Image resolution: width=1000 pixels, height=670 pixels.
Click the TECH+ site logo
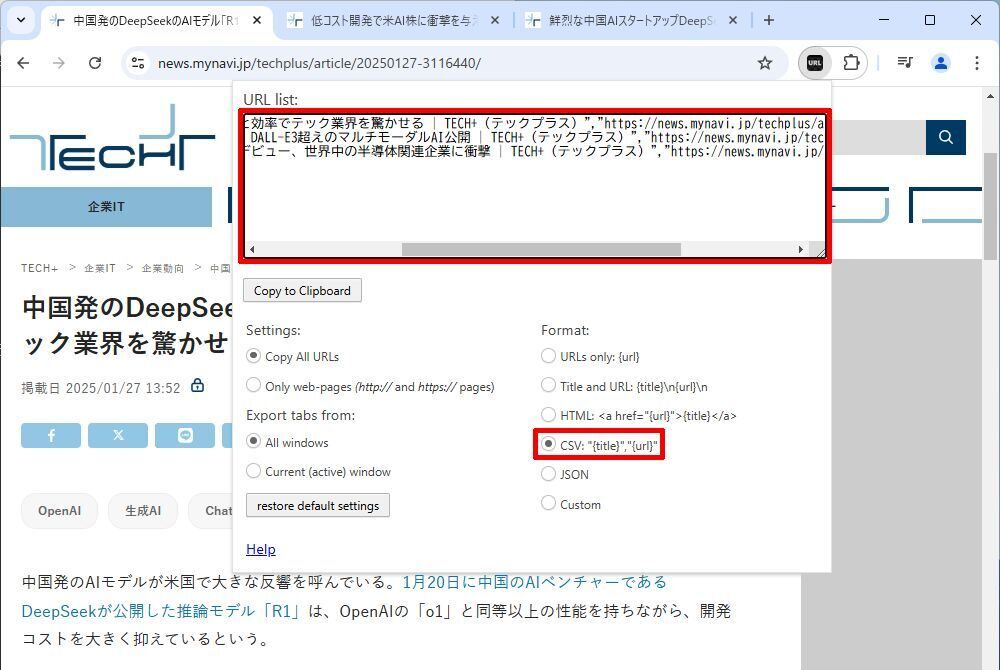(112, 138)
